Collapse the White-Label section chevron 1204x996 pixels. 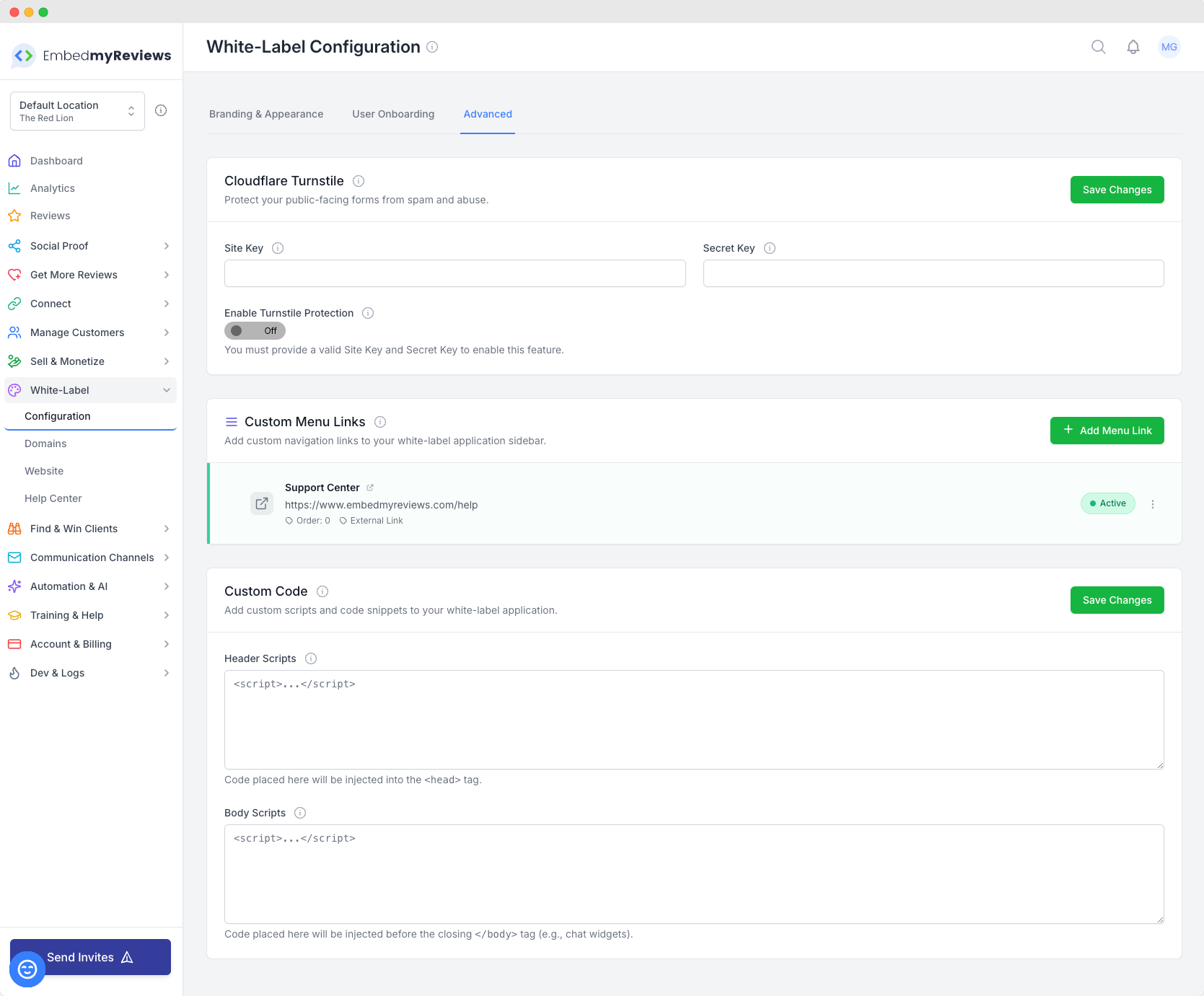(x=167, y=390)
